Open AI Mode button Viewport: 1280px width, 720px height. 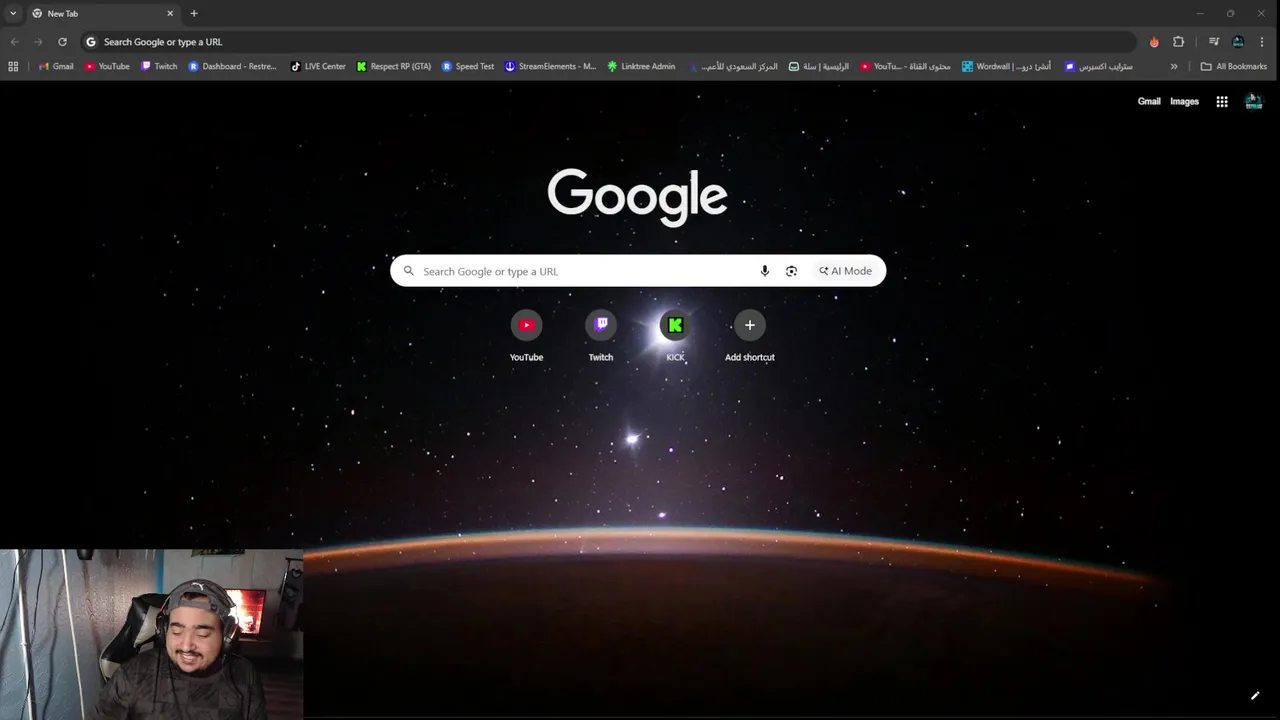pyautogui.click(x=845, y=271)
